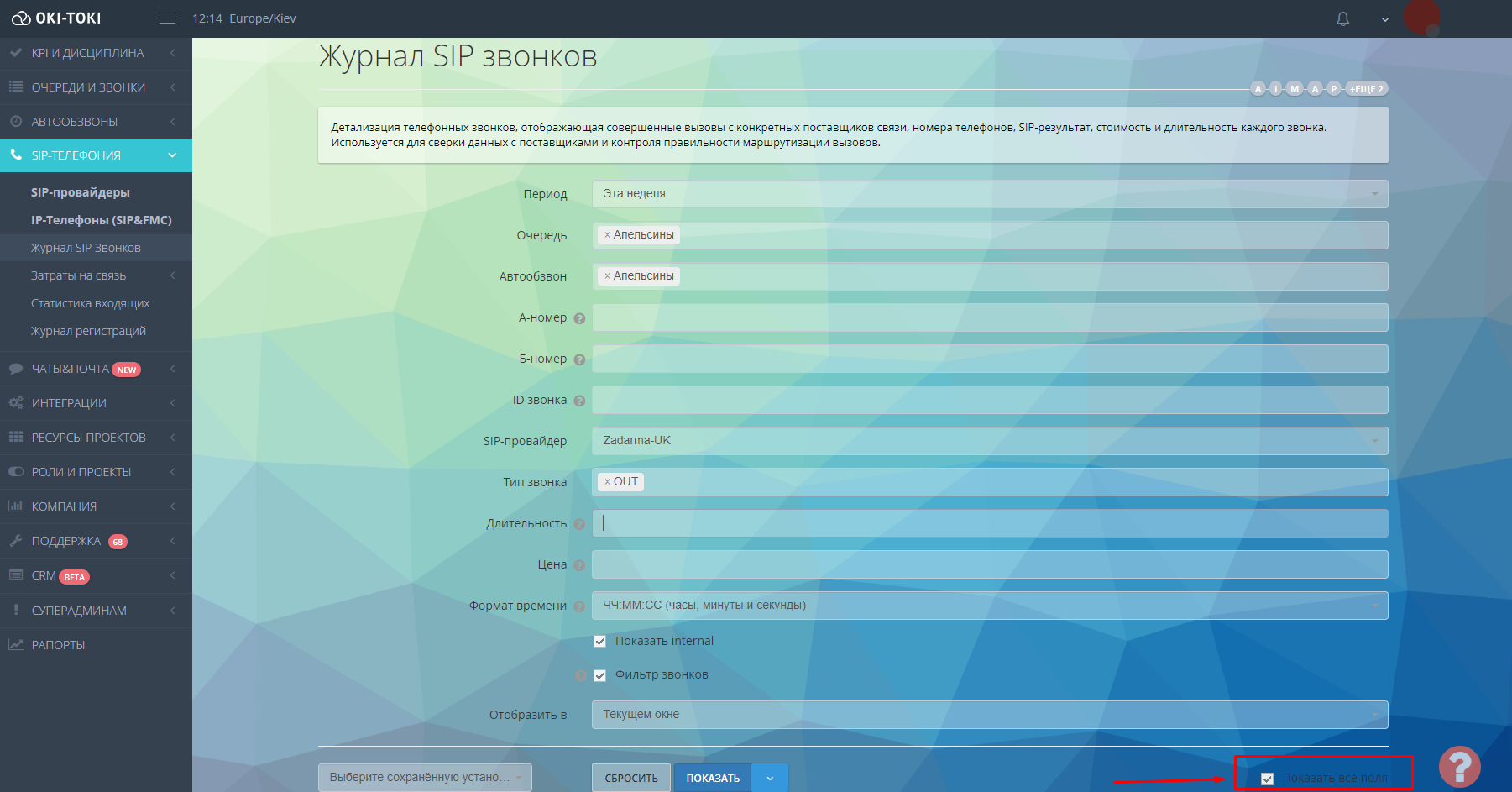This screenshot has height=792, width=1512.
Task: Focus the Длительность input field
Action: [990, 523]
